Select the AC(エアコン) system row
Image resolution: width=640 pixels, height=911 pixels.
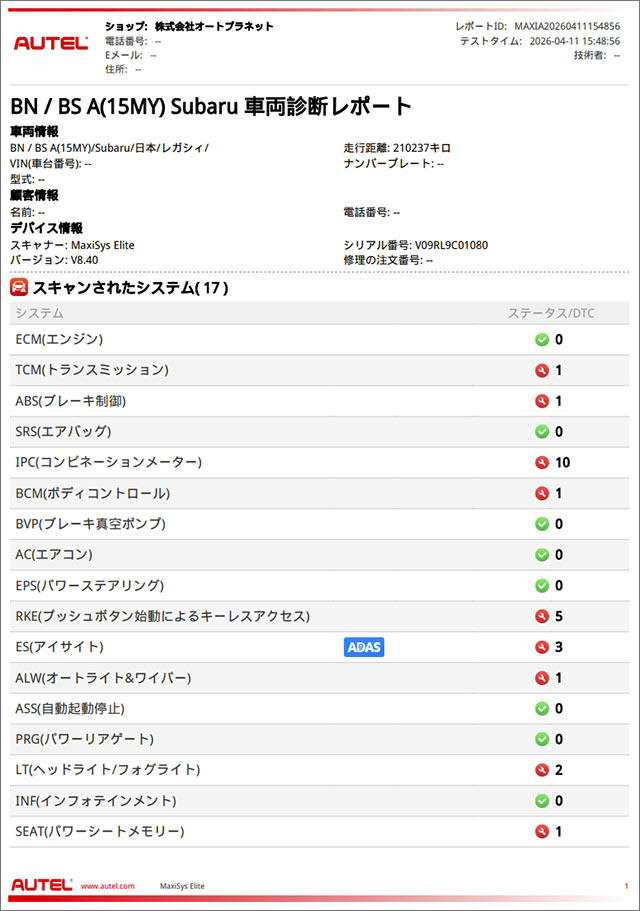point(319,555)
